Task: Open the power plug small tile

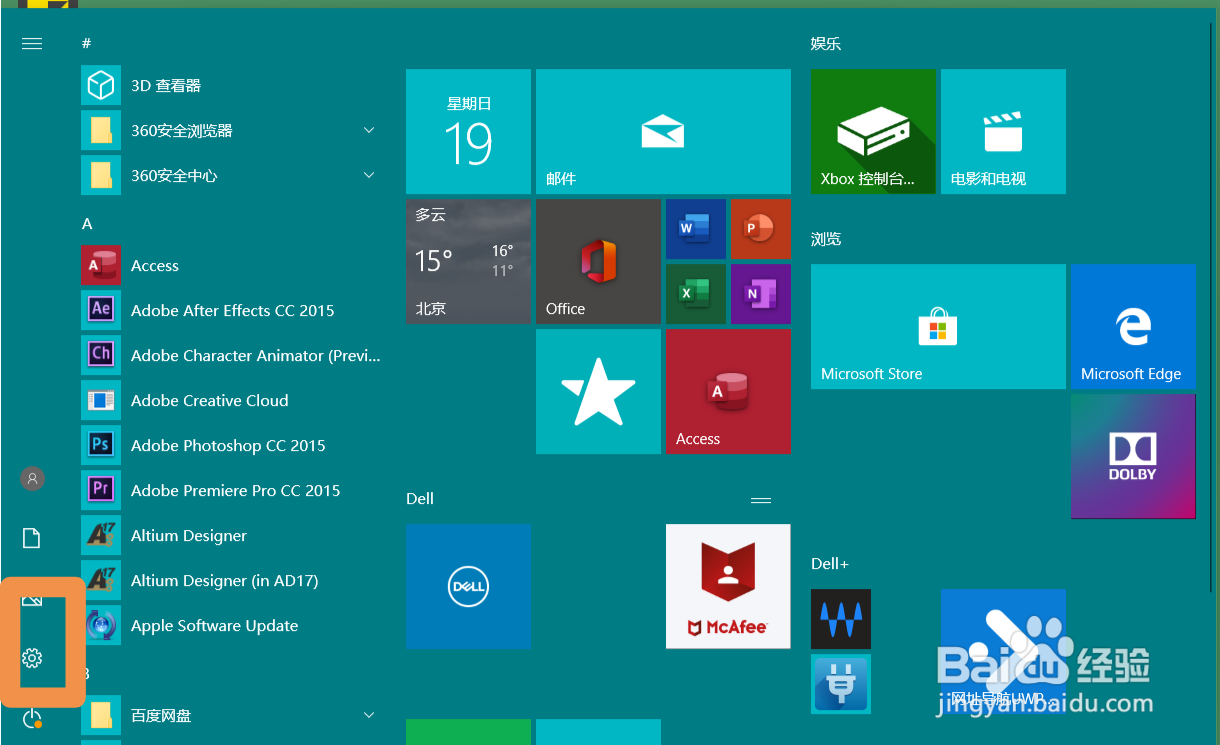Action: click(x=841, y=684)
